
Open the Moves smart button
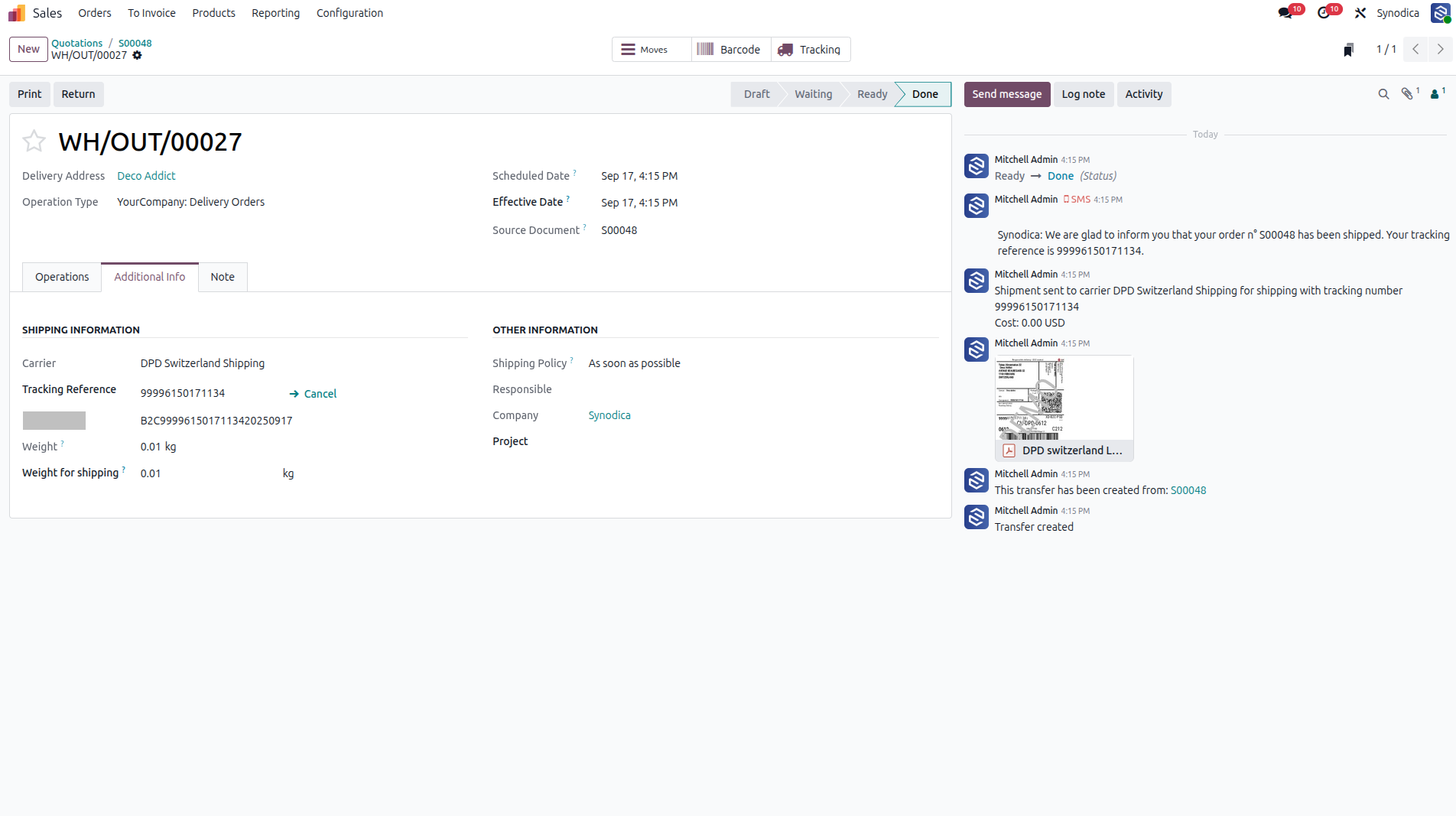pyautogui.click(x=652, y=50)
